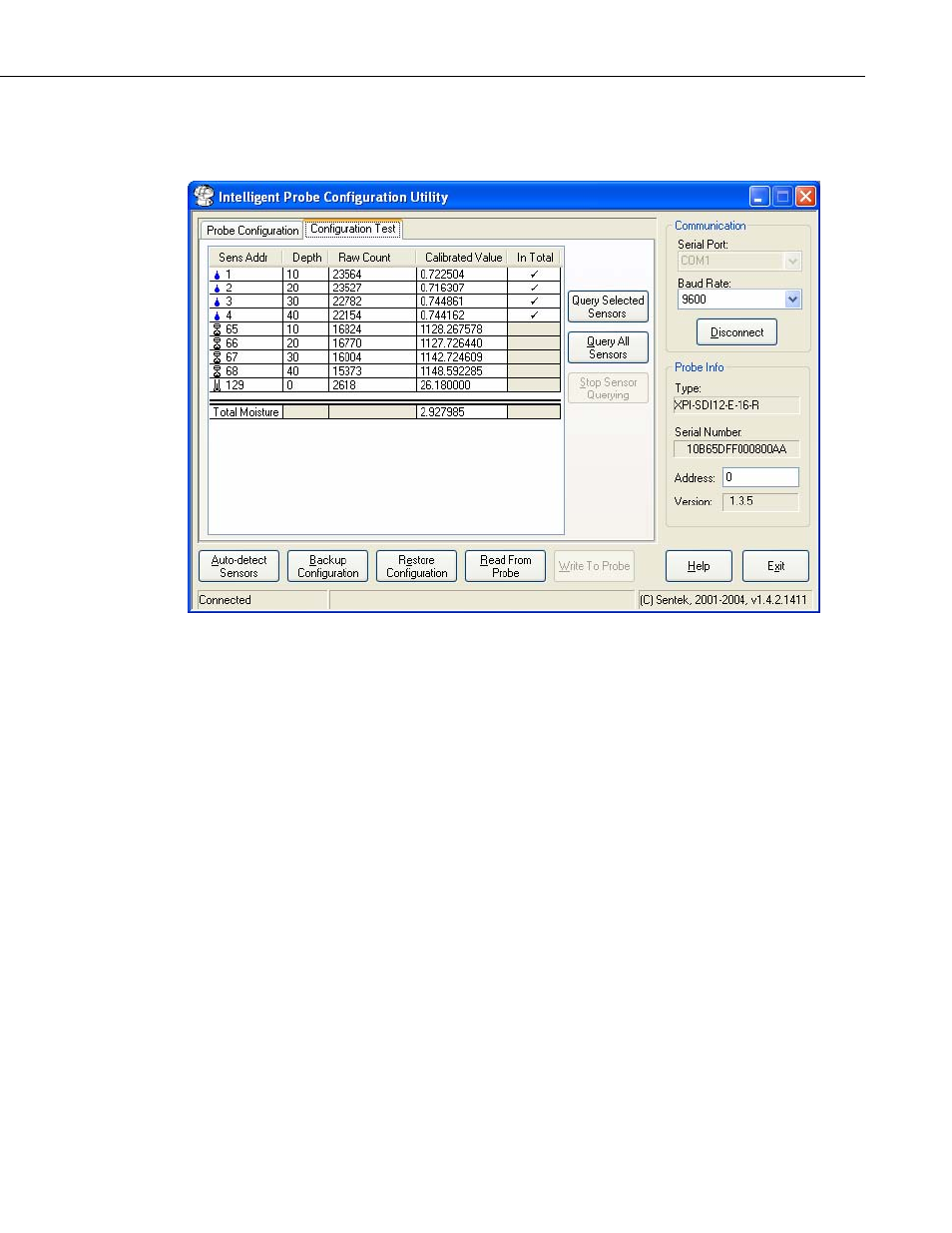Click the salinity icon for sensor 68
Screen dimensions: 952x1233
[x=217, y=371]
